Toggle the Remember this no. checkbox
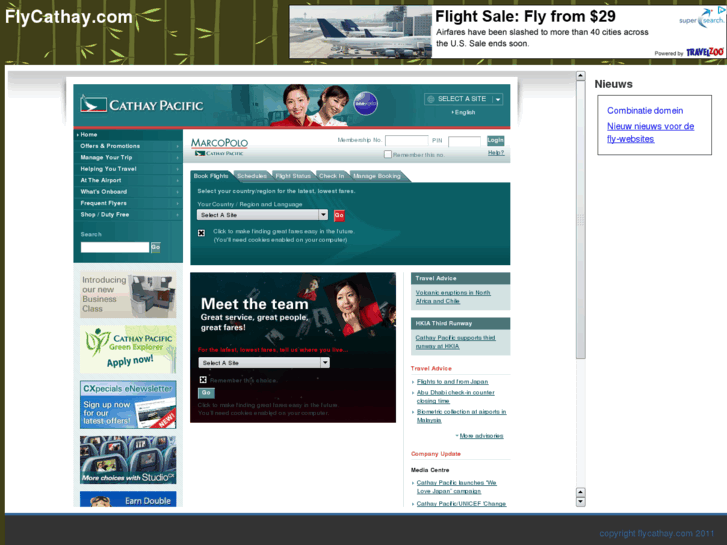Image resolution: width=727 pixels, height=545 pixels. pyautogui.click(x=388, y=154)
